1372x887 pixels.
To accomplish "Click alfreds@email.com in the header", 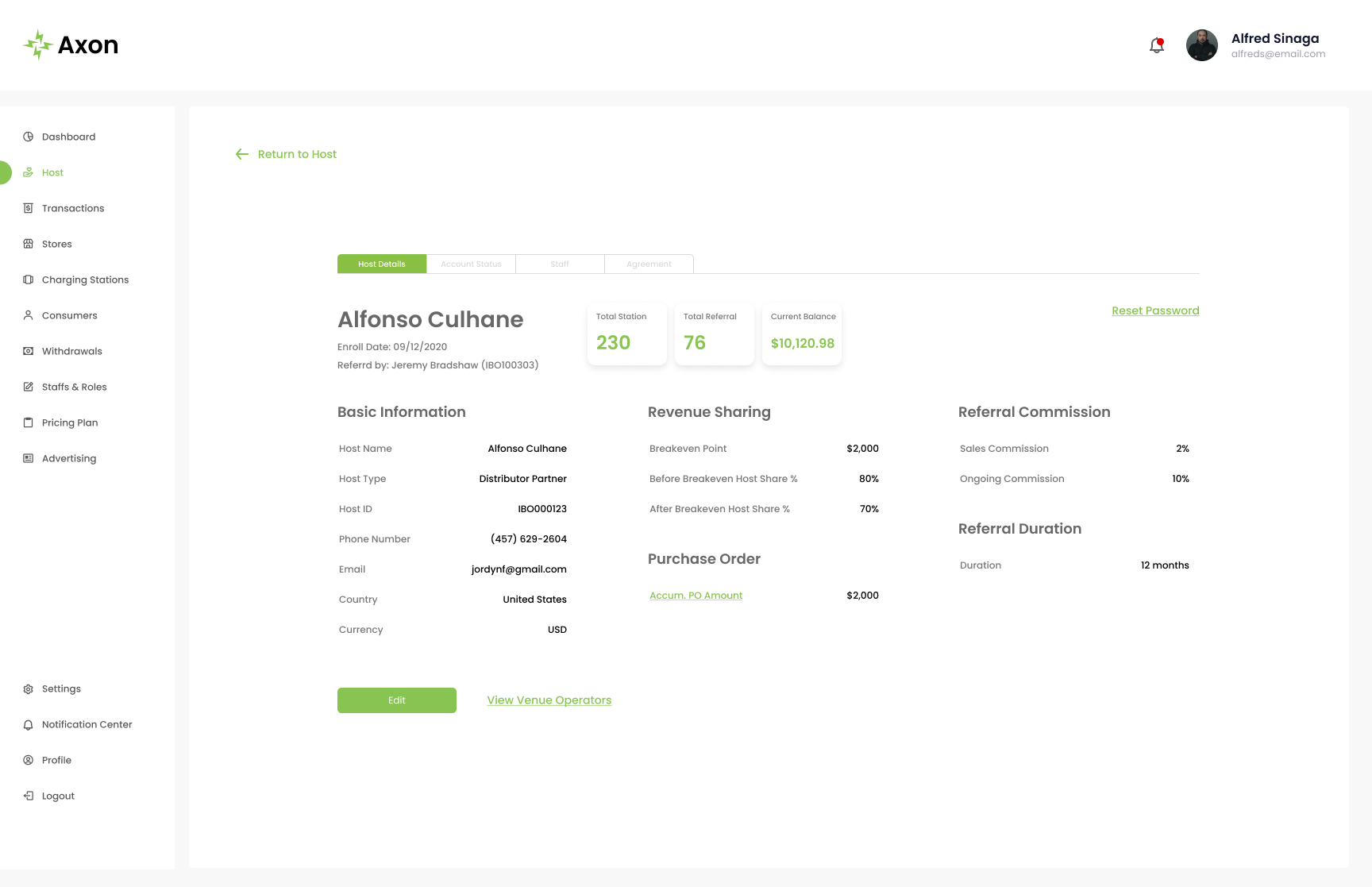I will click(x=1278, y=54).
